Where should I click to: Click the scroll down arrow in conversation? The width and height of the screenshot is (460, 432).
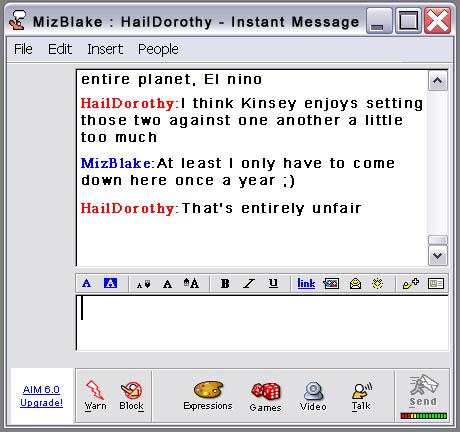[438, 256]
